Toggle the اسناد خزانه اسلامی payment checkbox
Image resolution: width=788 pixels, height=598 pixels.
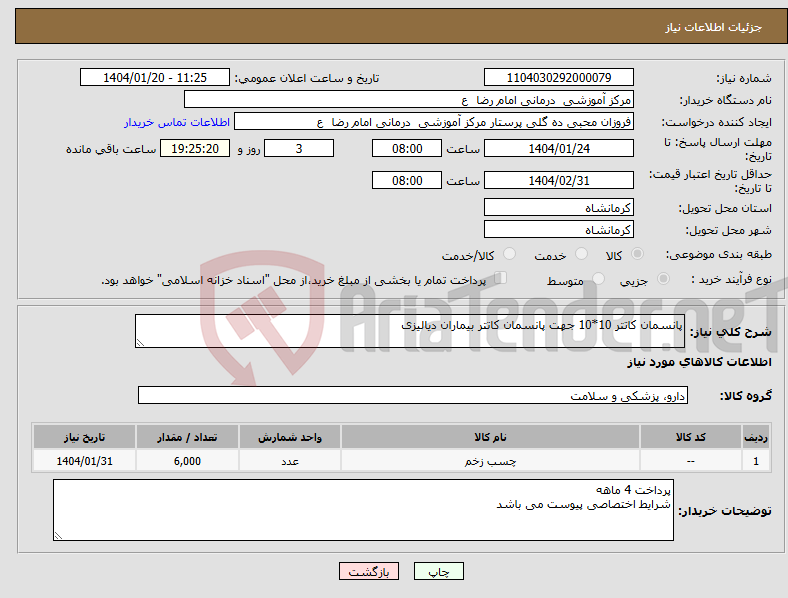tap(501, 278)
